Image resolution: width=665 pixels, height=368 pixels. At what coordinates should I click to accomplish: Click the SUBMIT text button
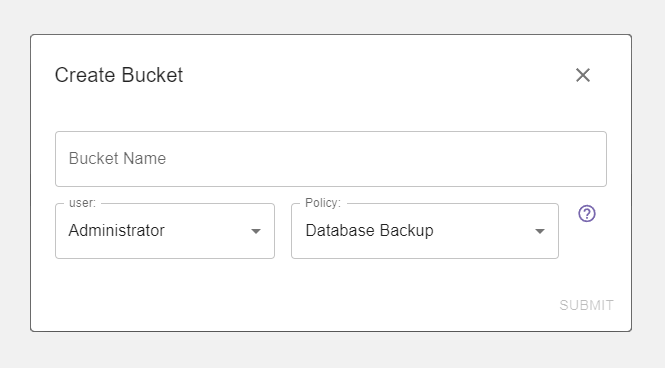tap(586, 305)
